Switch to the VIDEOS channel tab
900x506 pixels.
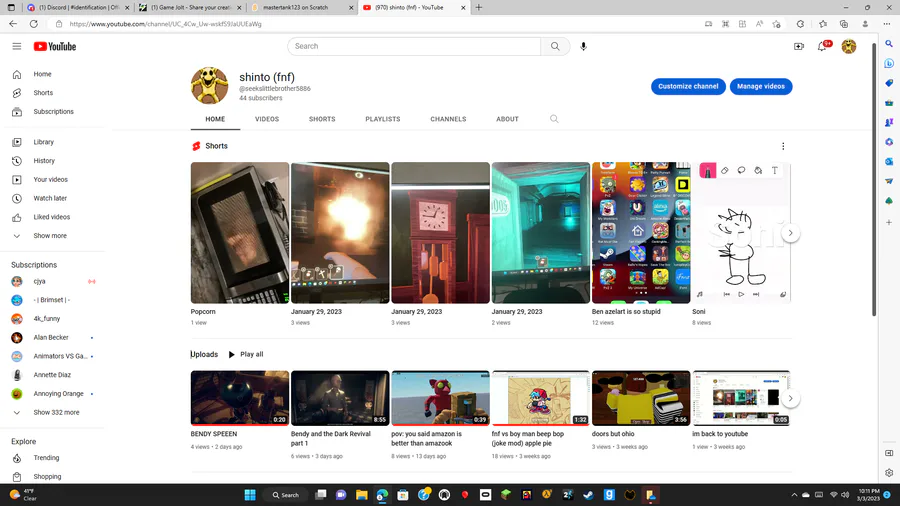(267, 119)
